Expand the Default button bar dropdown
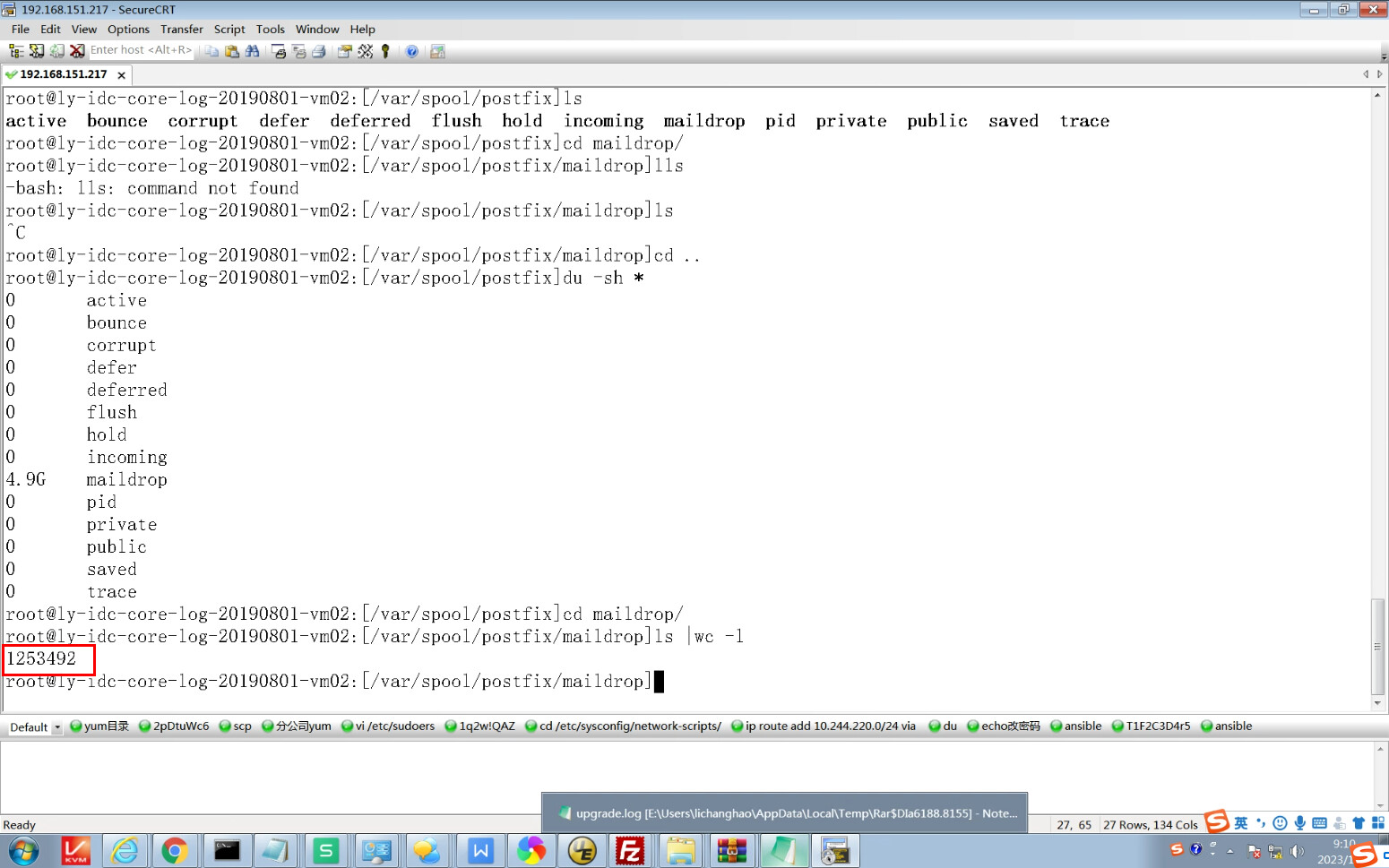Viewport: 1389px width, 868px height. 57,727
